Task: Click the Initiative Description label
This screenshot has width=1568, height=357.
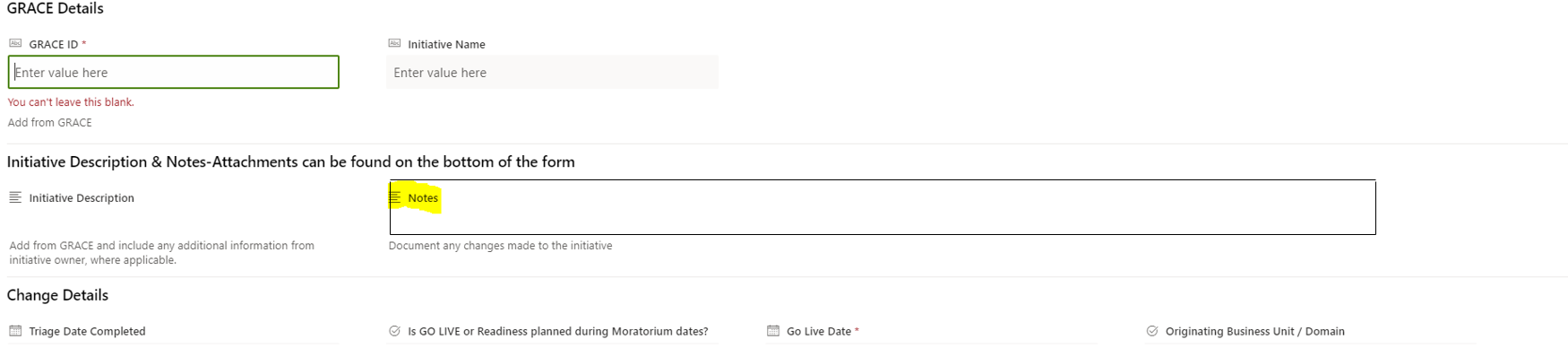Action: pos(82,198)
